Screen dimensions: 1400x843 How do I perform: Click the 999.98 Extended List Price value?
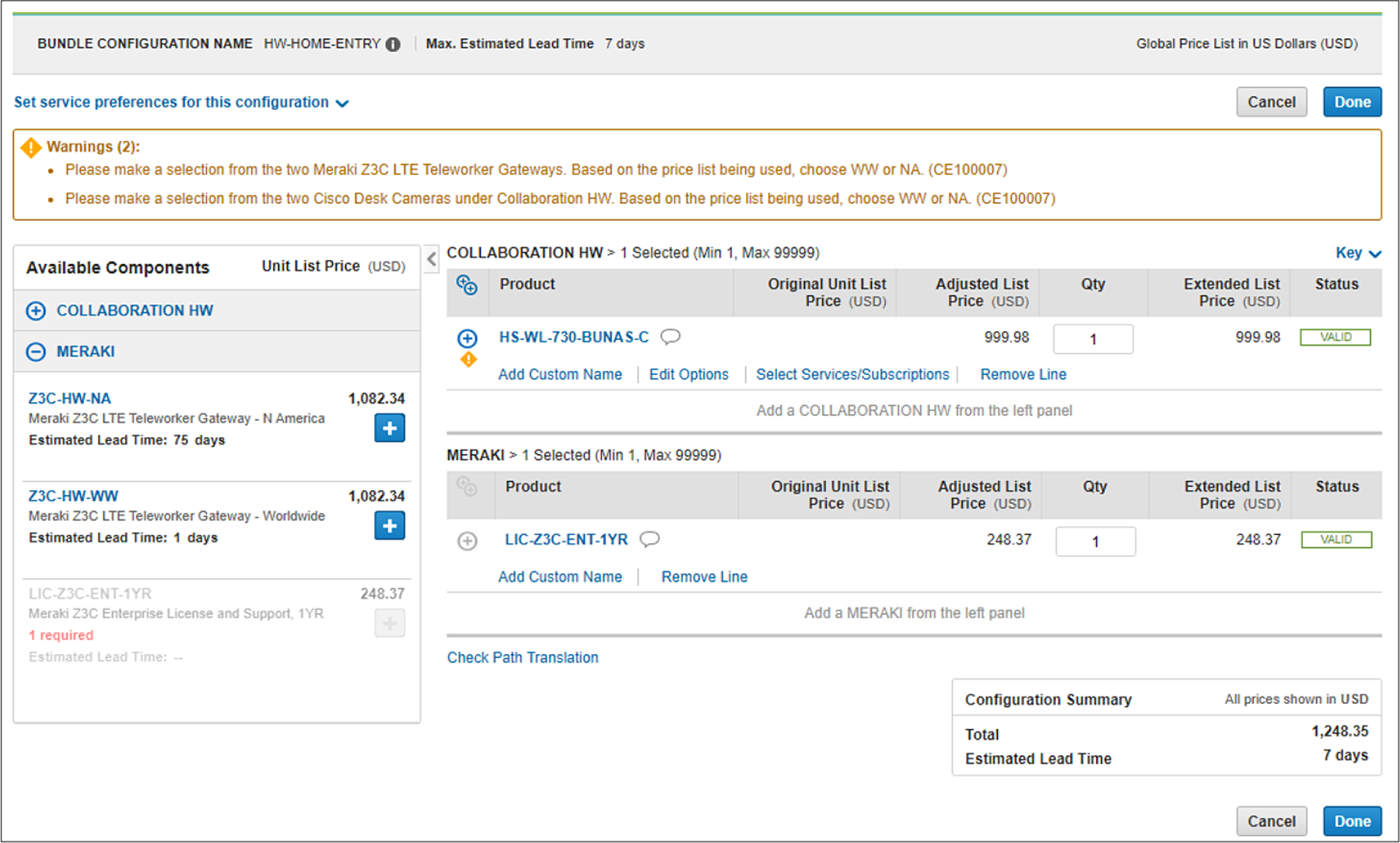pos(1258,337)
